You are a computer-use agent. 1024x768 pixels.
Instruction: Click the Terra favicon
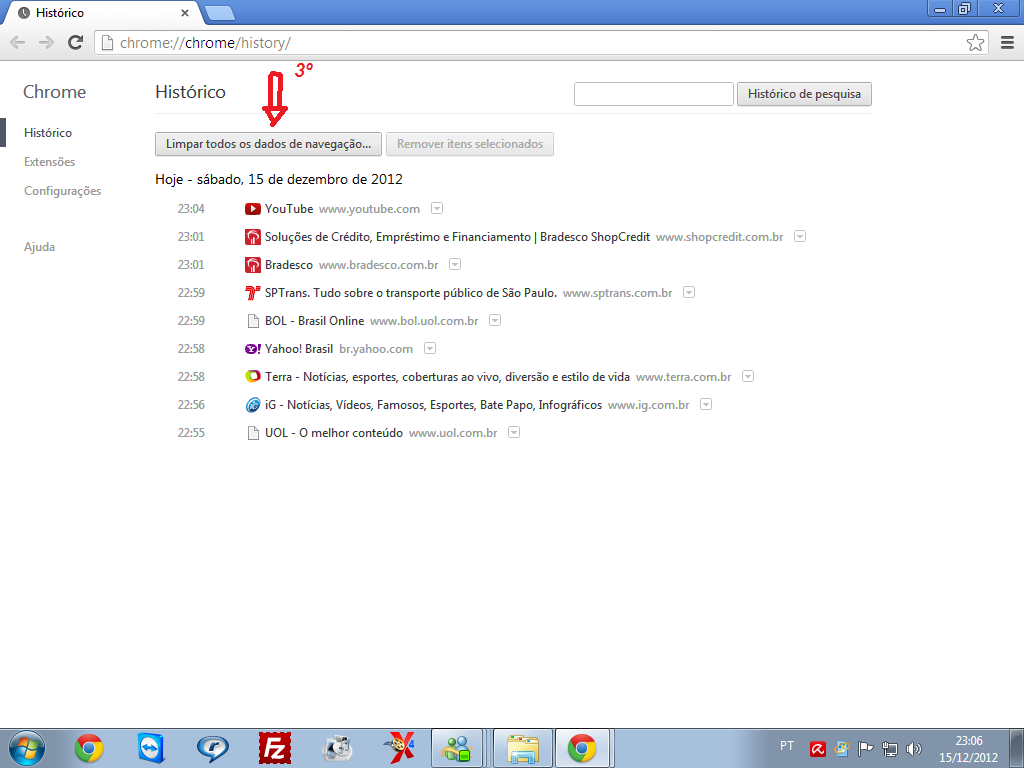(253, 377)
